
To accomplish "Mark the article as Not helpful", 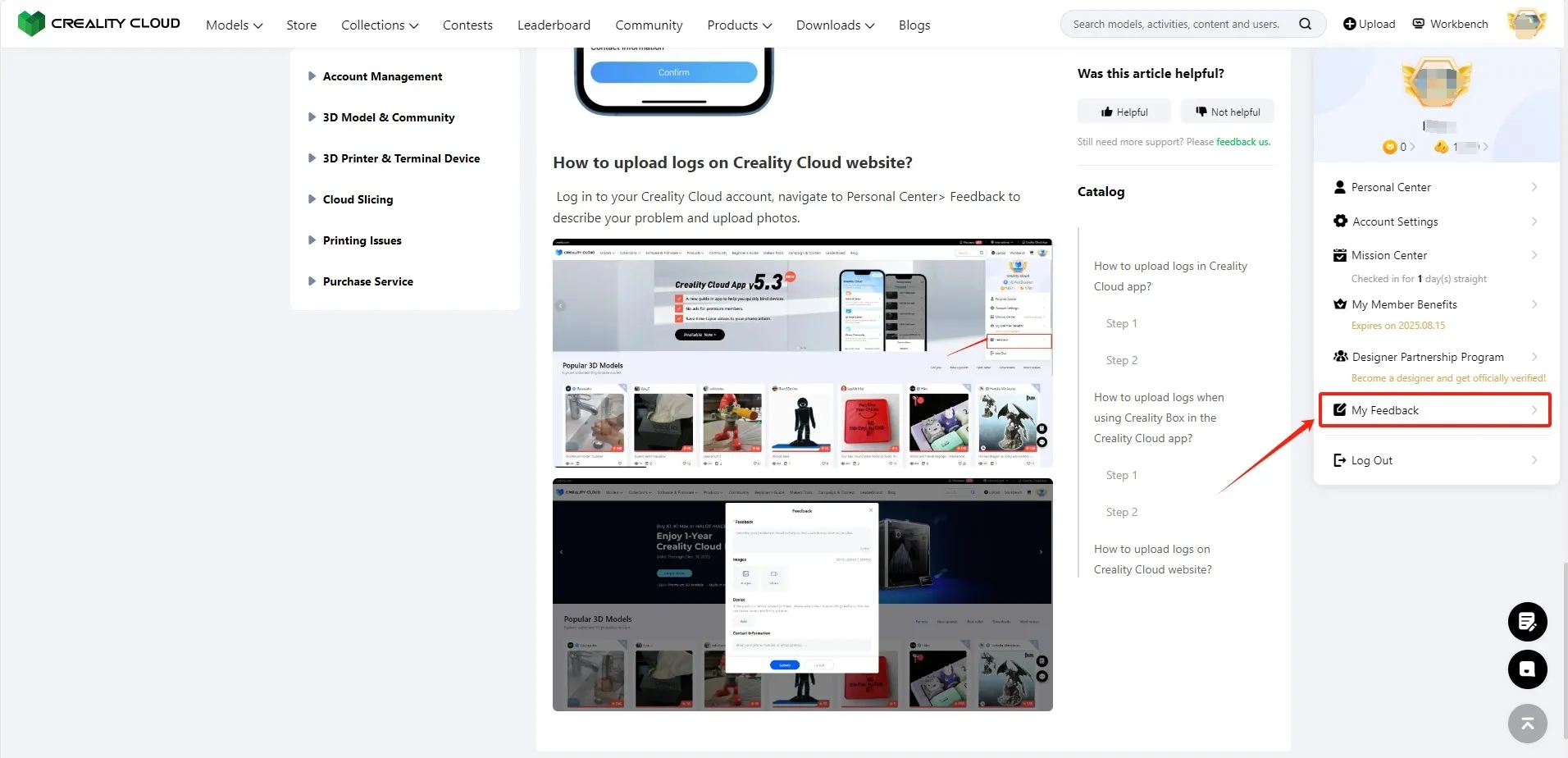I will click(x=1228, y=112).
